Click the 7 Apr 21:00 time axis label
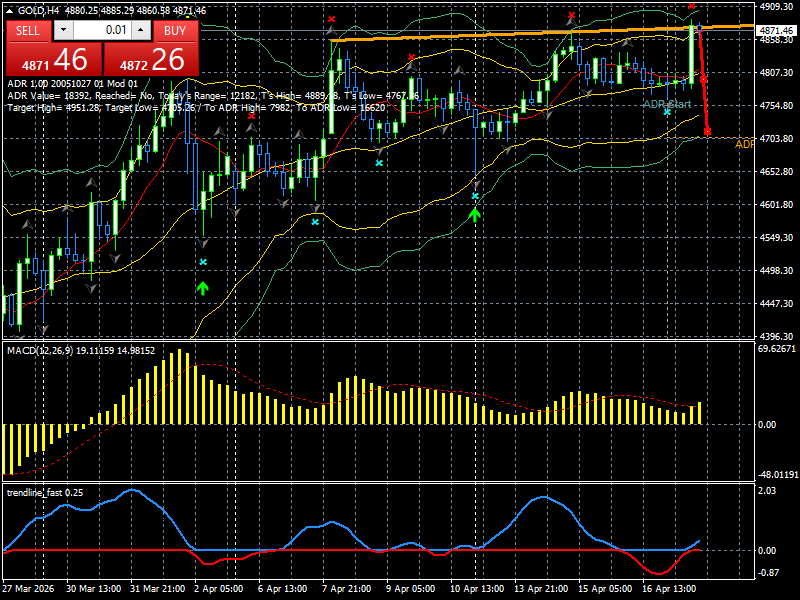The height and width of the screenshot is (600, 800). [x=347, y=588]
